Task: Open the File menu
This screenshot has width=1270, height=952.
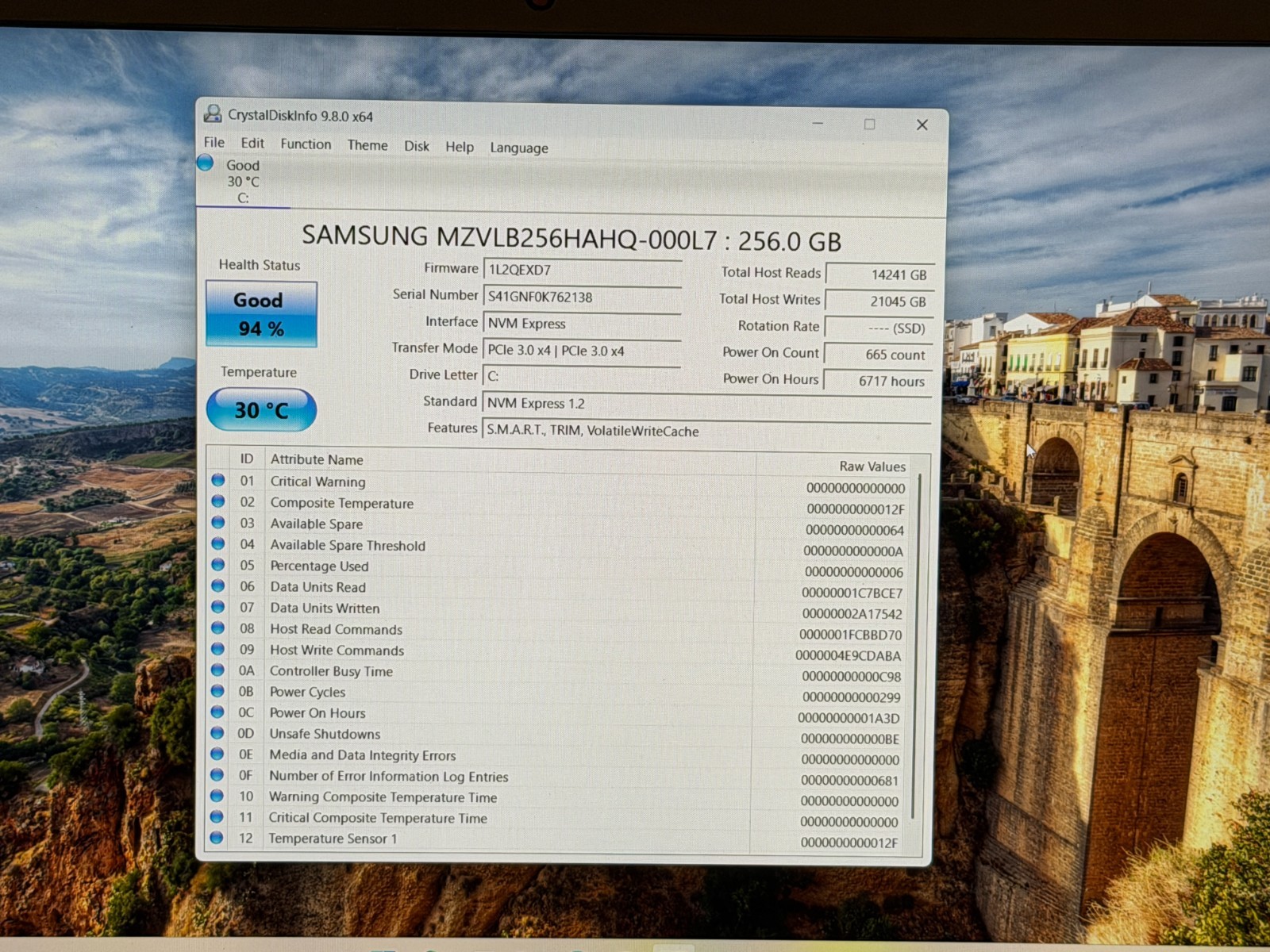Action: pos(214,142)
